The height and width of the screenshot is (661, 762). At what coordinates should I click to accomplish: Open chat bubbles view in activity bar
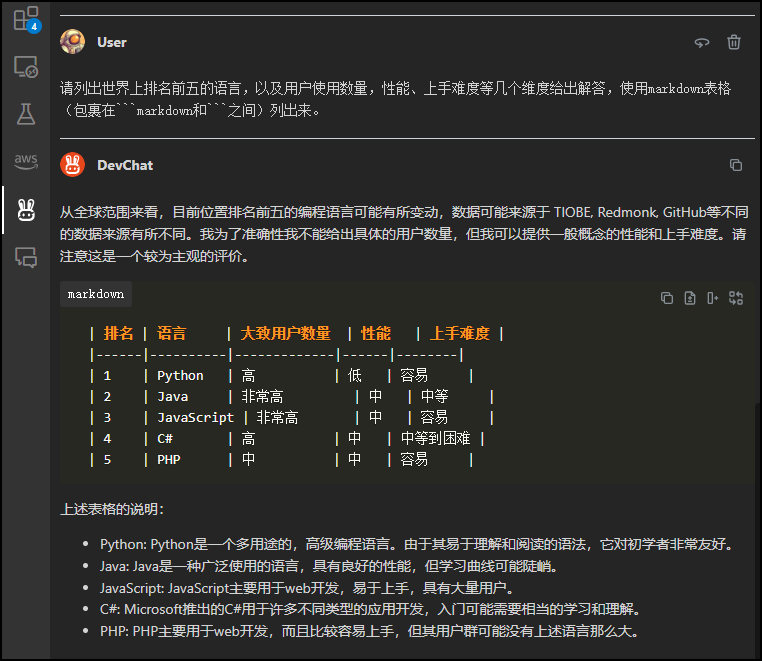pos(26,257)
